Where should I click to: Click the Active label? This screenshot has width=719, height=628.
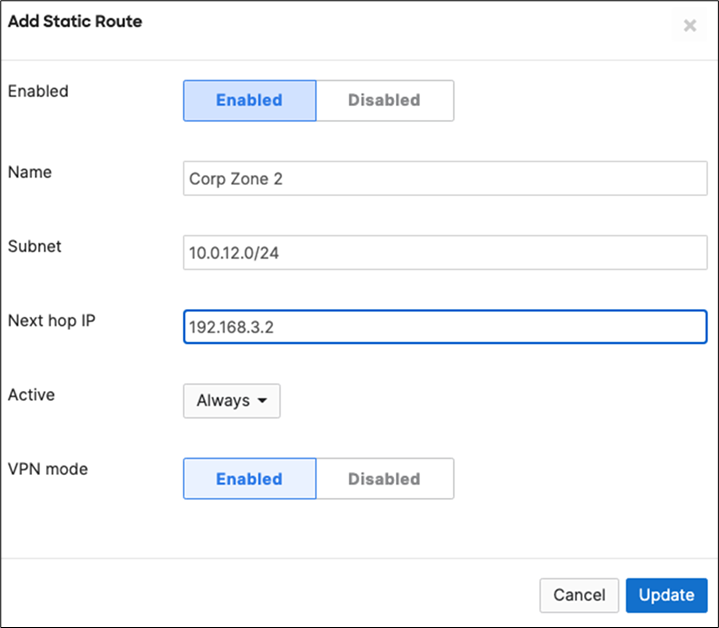[31, 395]
